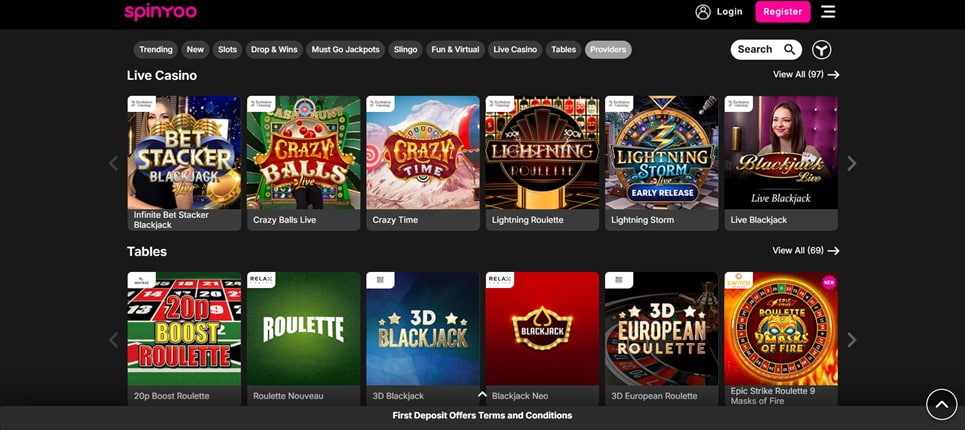This screenshot has width=965, height=430.
Task: Open 3D European Roulette game
Action: [662, 338]
